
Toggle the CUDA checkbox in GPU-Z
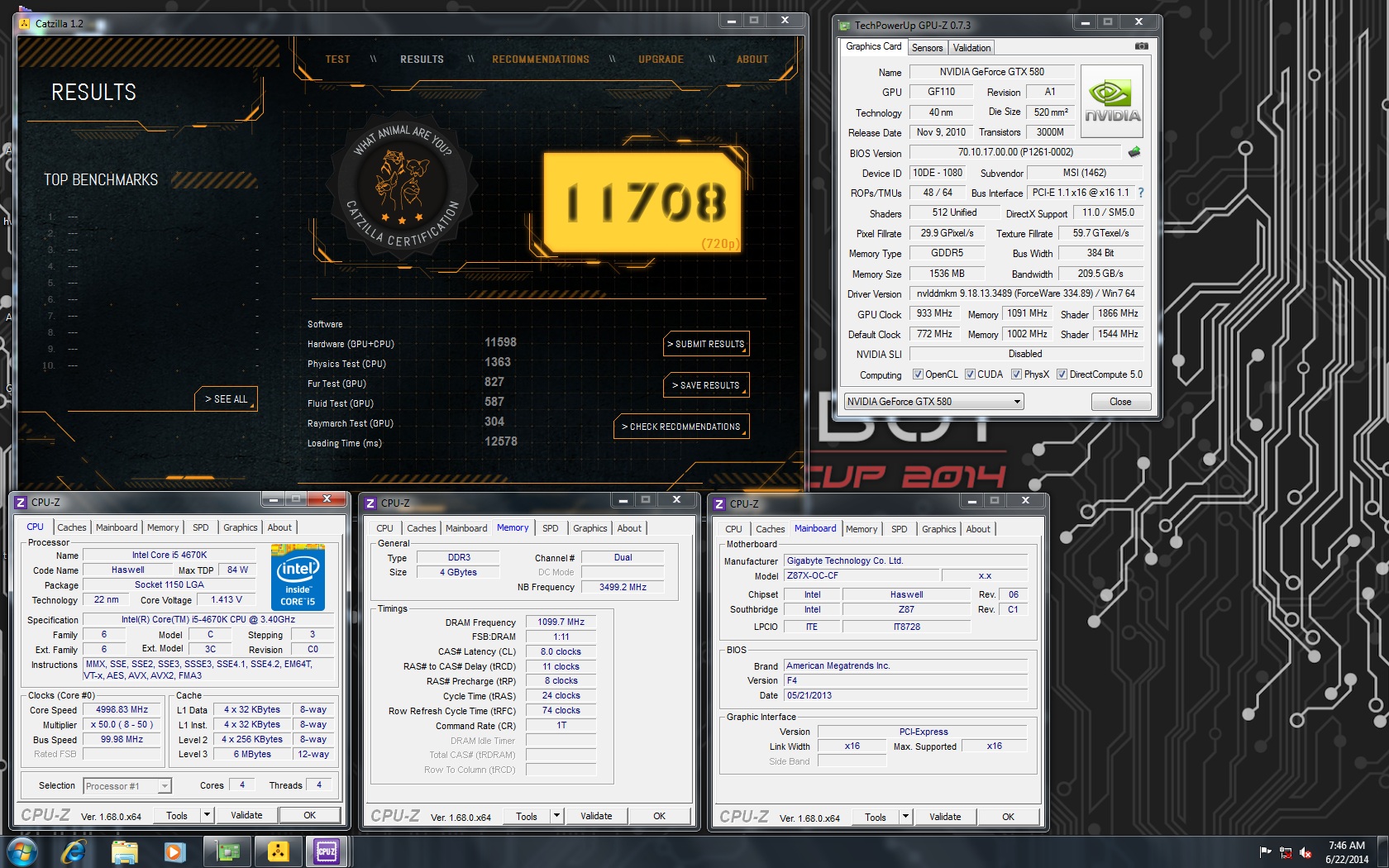[970, 374]
